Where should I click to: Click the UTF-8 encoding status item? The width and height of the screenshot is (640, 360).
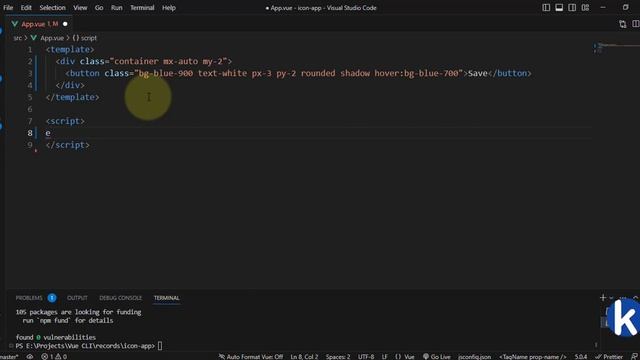(x=366, y=357)
